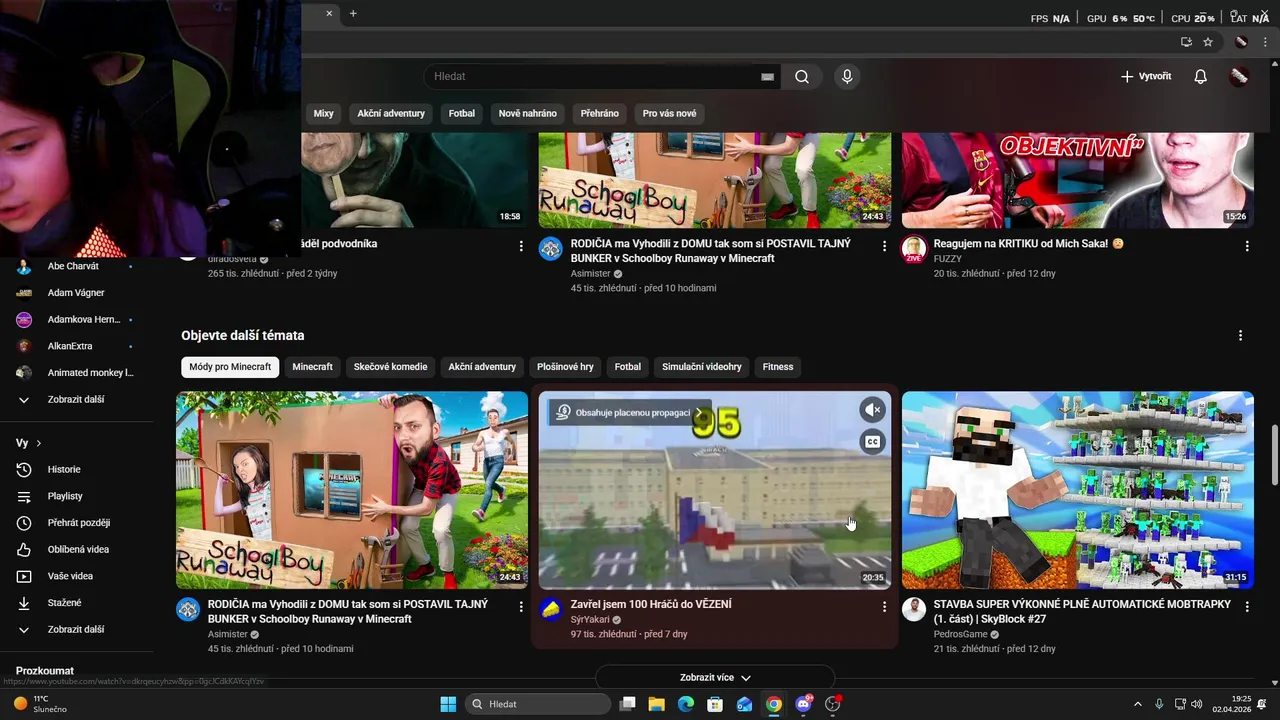Select the Pro vás nové chip
The height and width of the screenshot is (720, 1280).
pyautogui.click(x=670, y=113)
